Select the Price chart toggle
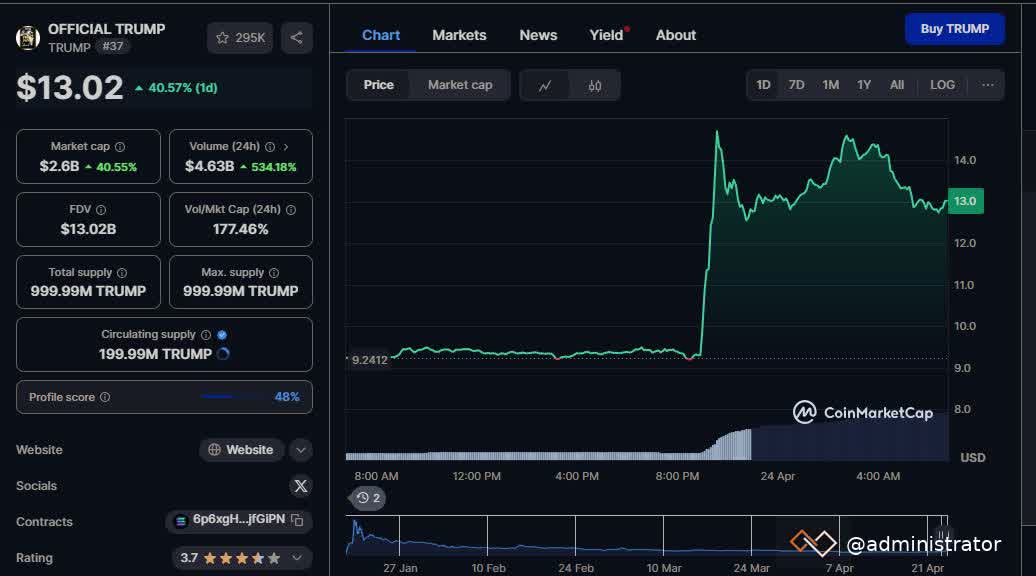Viewport: 1036px width, 576px height. pos(379,85)
